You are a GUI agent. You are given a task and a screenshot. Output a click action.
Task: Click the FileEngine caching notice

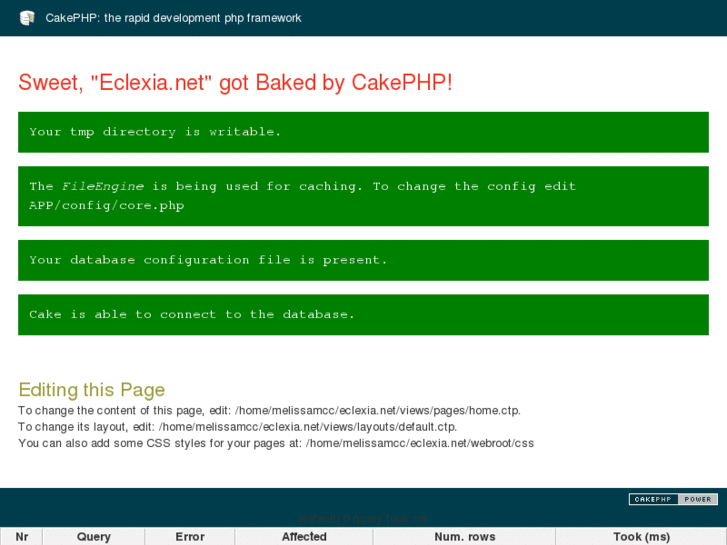point(363,196)
